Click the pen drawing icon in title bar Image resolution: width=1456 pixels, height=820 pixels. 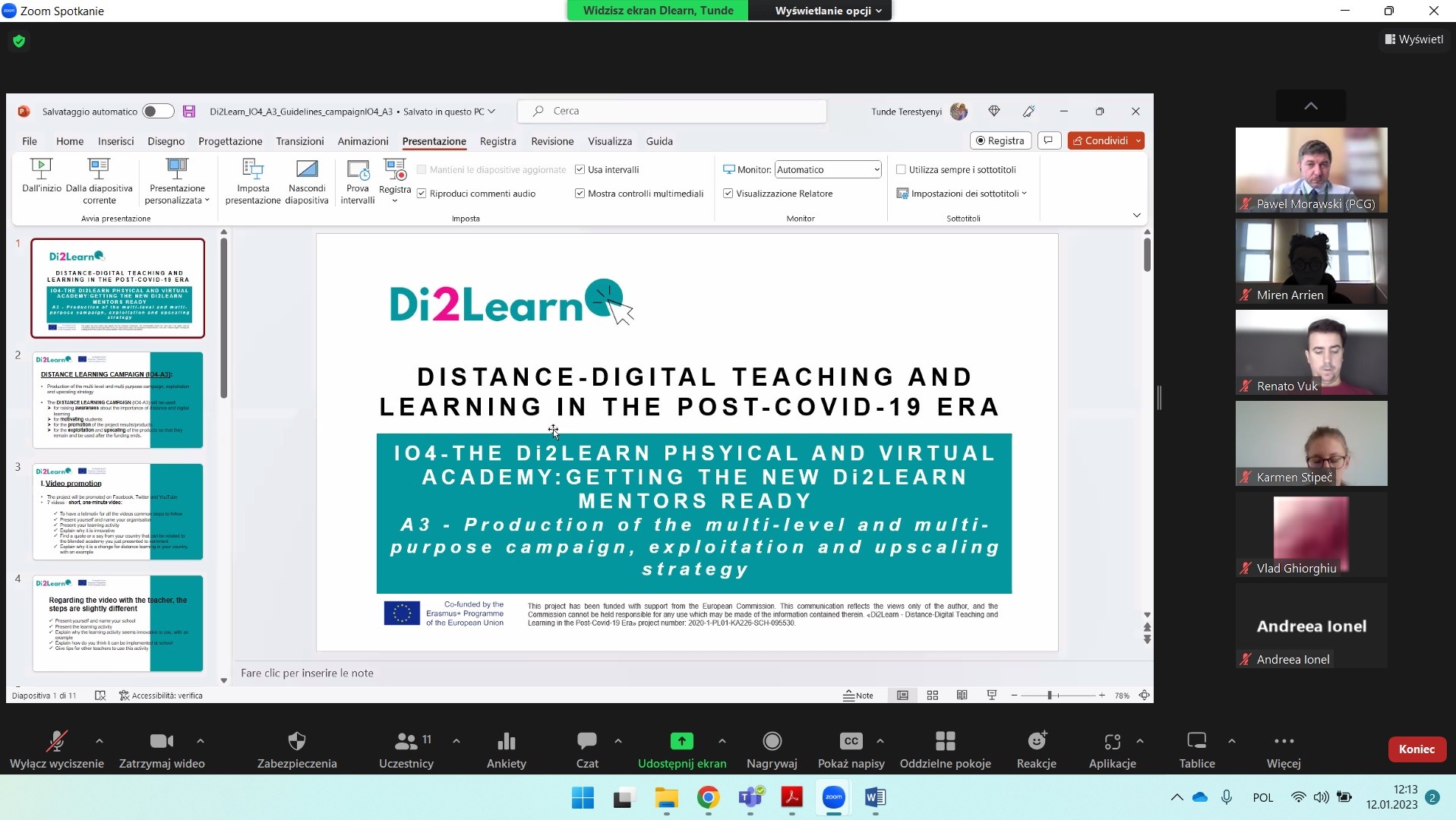1029,112
